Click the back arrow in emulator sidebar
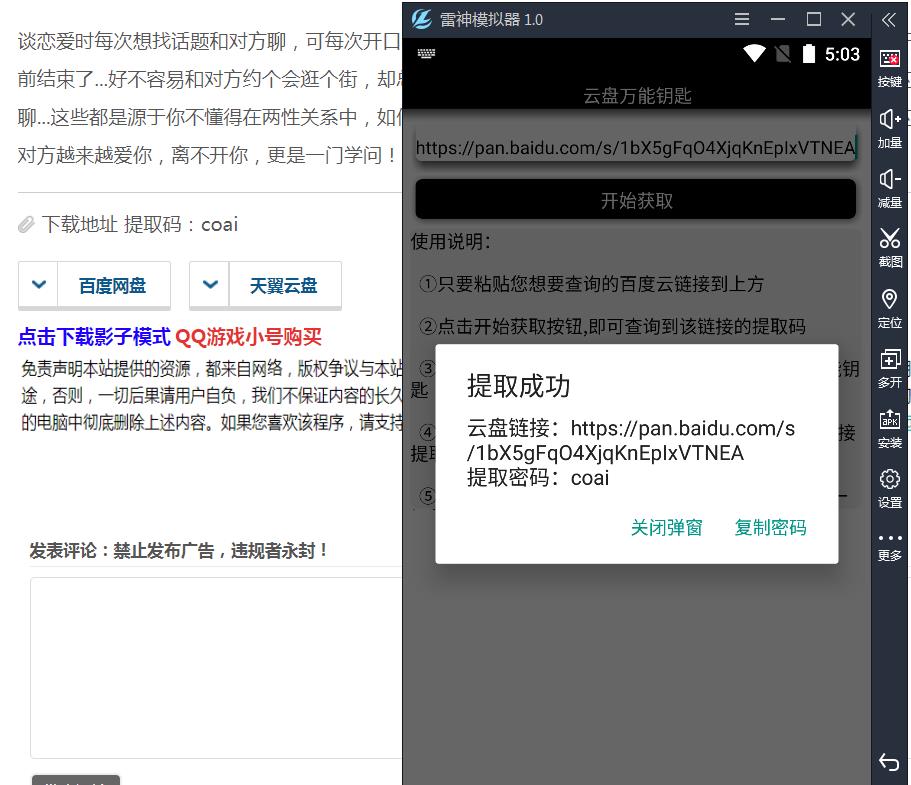 (x=889, y=761)
